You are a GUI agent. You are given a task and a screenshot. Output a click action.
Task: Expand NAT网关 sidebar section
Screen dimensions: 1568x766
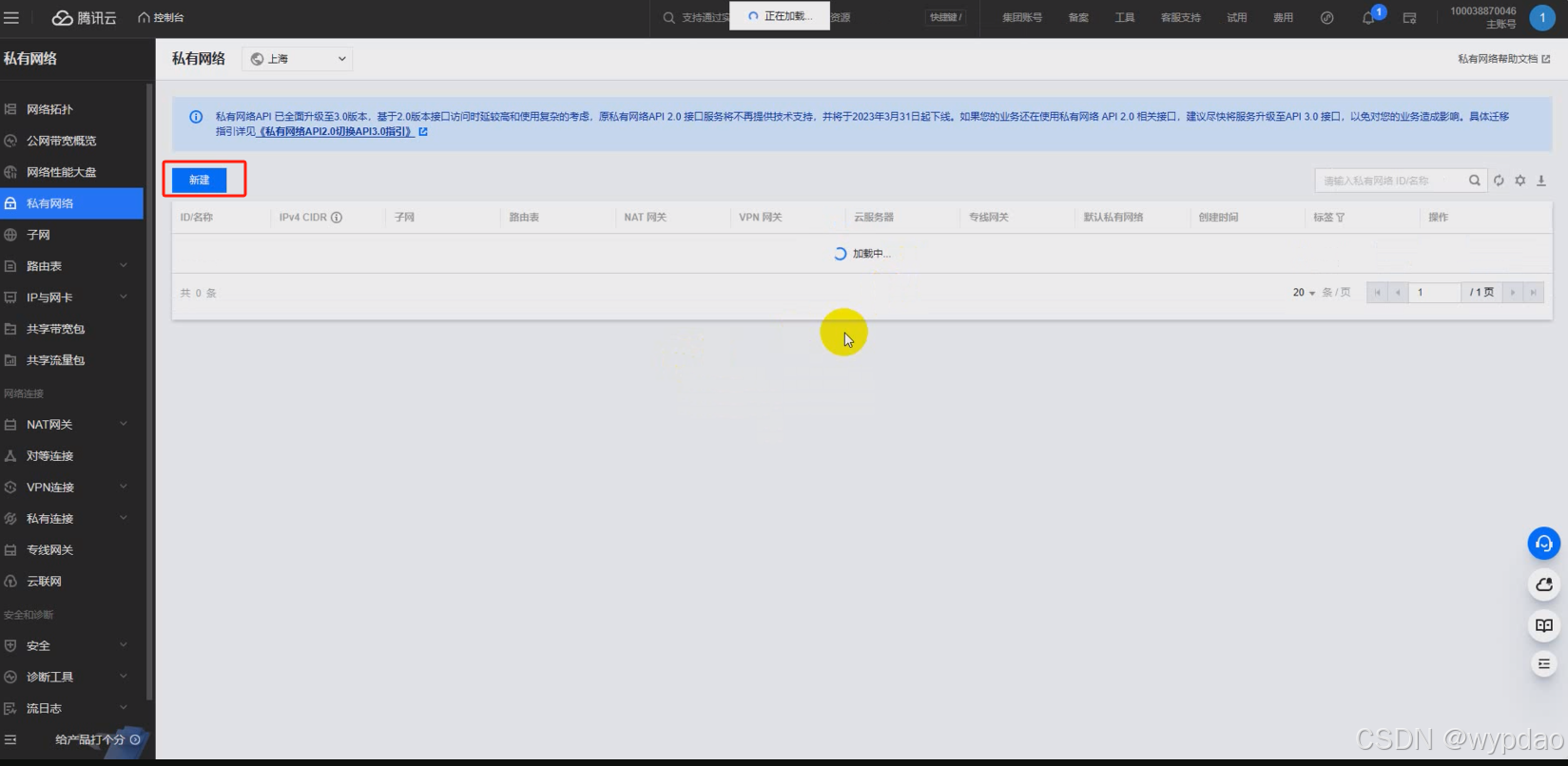[72, 425]
